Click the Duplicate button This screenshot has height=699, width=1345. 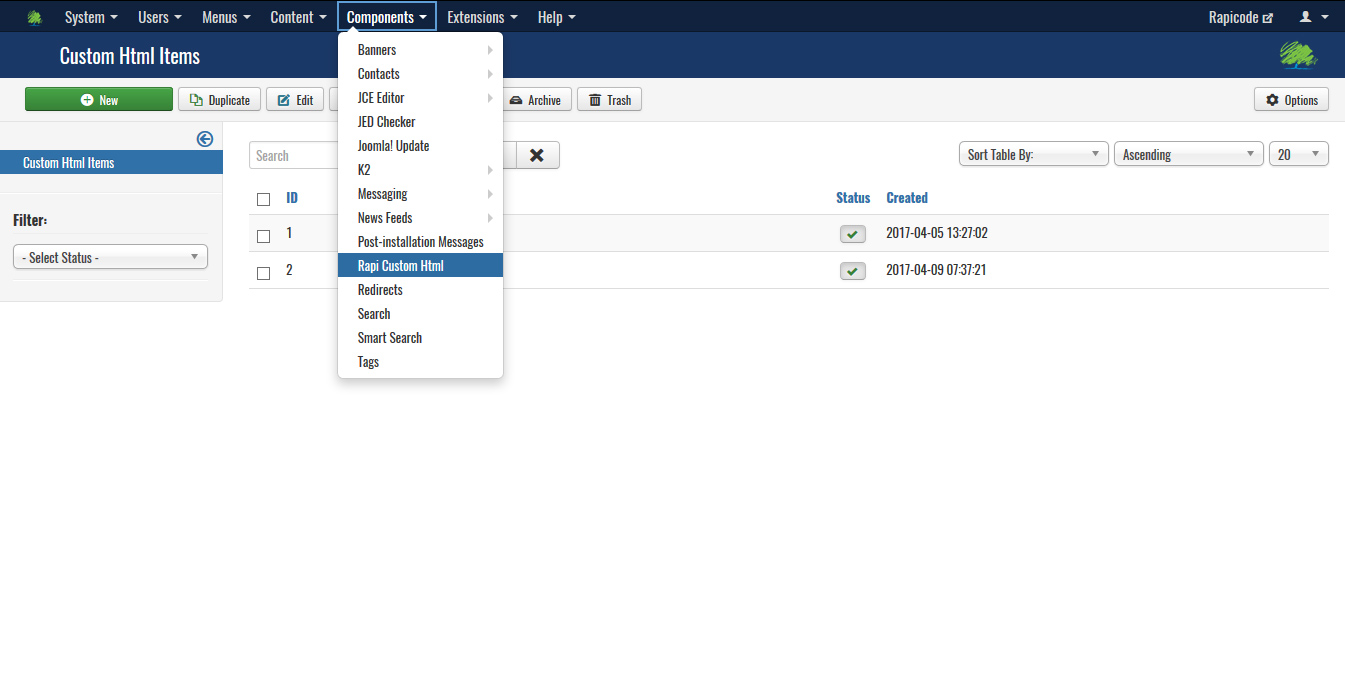tap(220, 99)
